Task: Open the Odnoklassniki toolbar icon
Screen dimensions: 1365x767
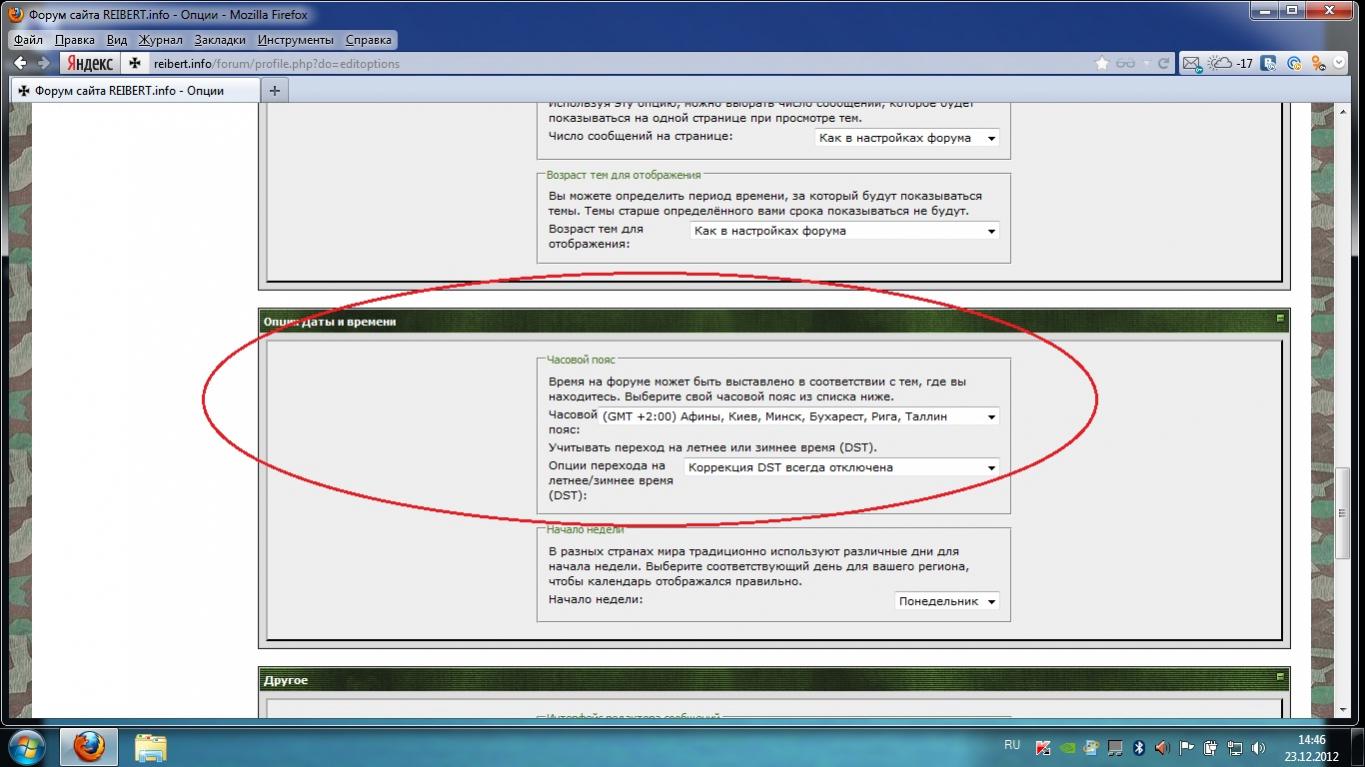Action: (1318, 63)
